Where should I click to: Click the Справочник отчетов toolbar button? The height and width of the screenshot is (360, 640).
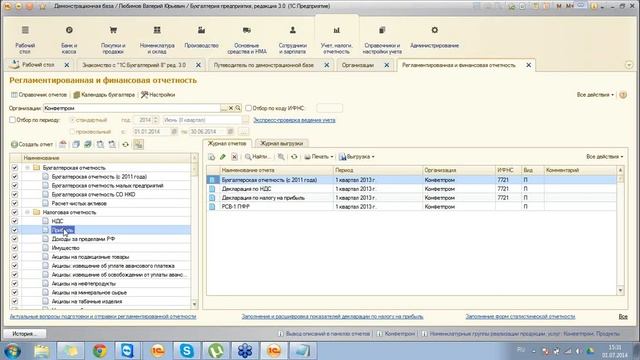click(39, 95)
